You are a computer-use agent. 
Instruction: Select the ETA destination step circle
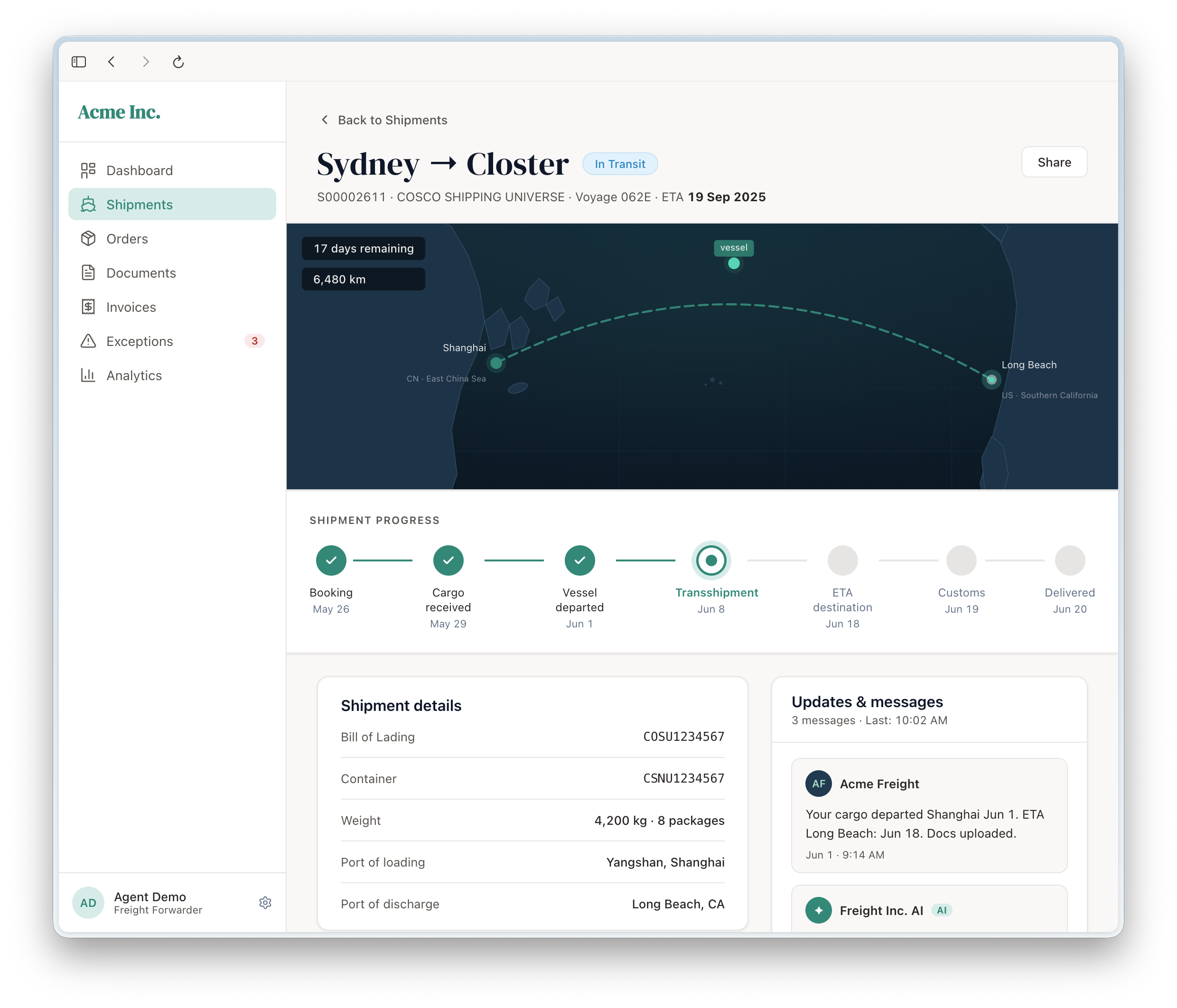coord(842,560)
